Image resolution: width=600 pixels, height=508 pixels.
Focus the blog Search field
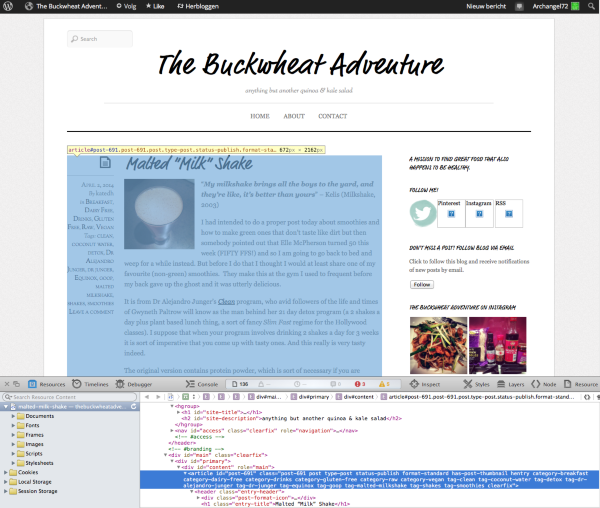point(100,39)
